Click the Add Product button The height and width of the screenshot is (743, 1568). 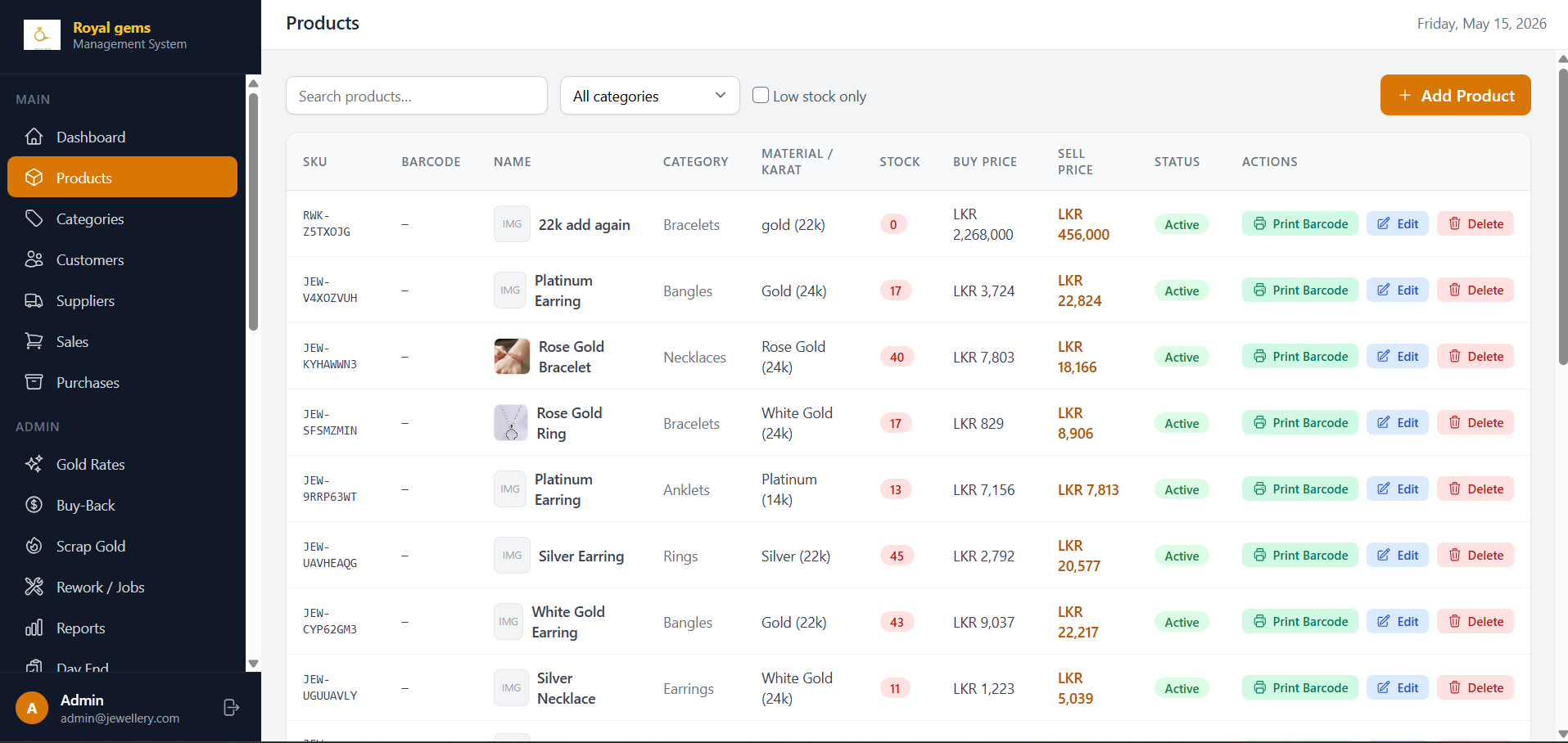1455,95
